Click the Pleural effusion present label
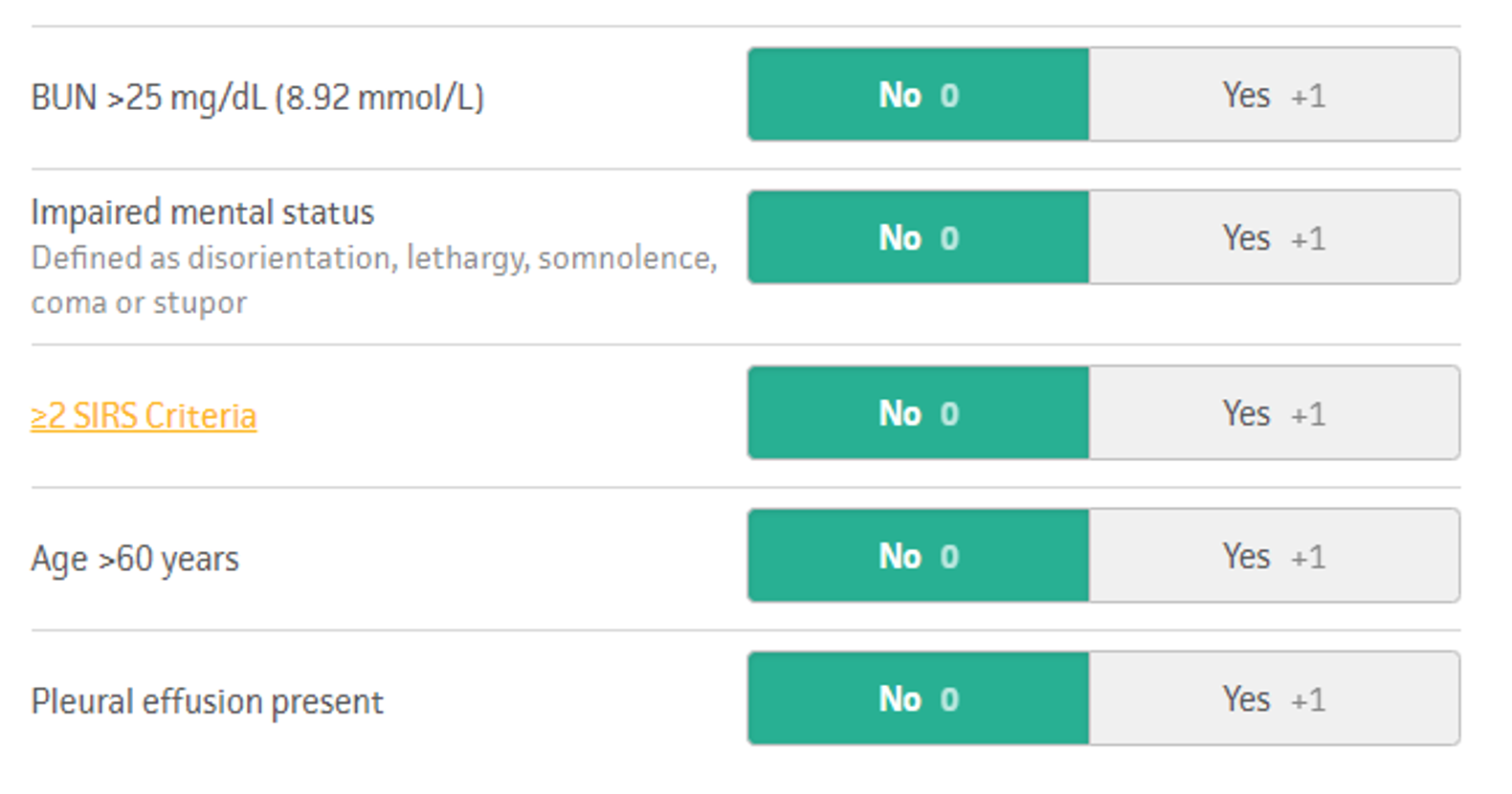Screen dimensions: 1512x794 (x=207, y=701)
